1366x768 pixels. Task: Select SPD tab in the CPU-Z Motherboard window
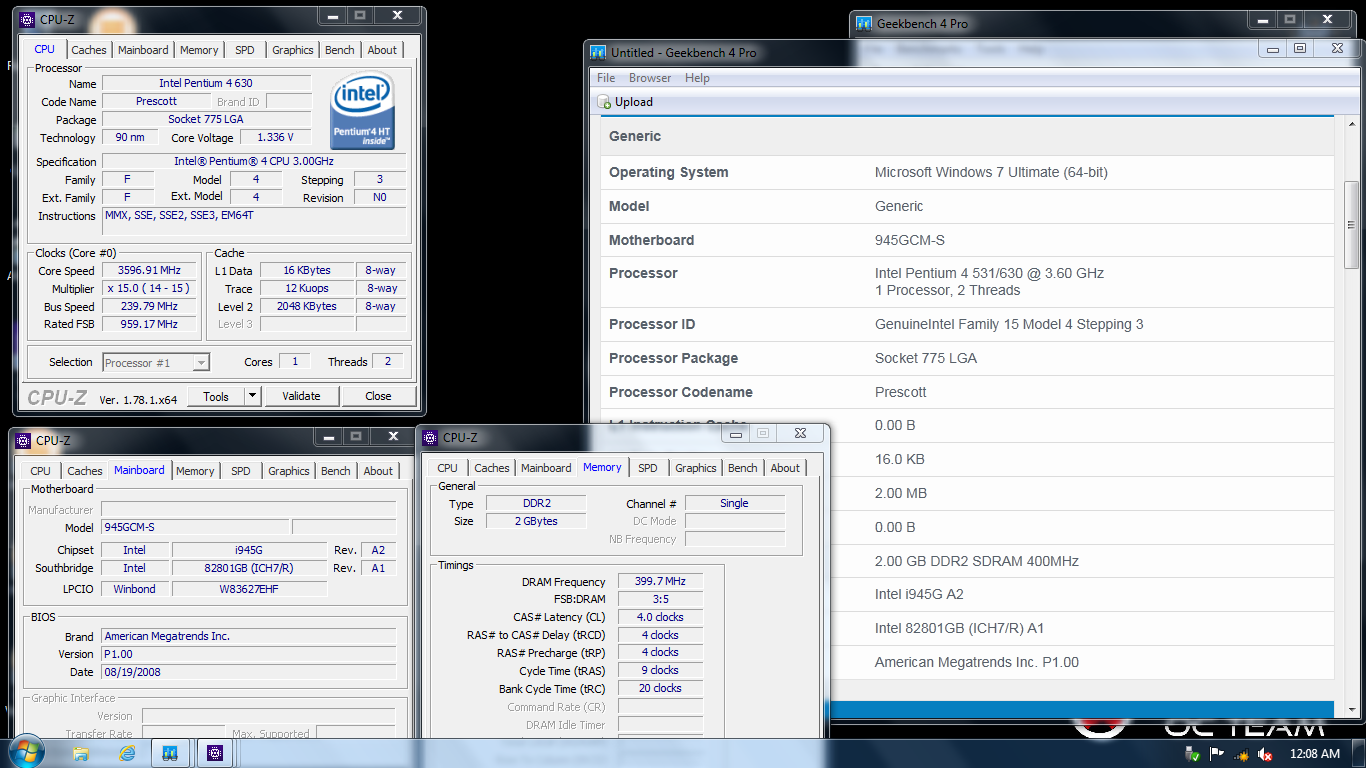(x=241, y=471)
